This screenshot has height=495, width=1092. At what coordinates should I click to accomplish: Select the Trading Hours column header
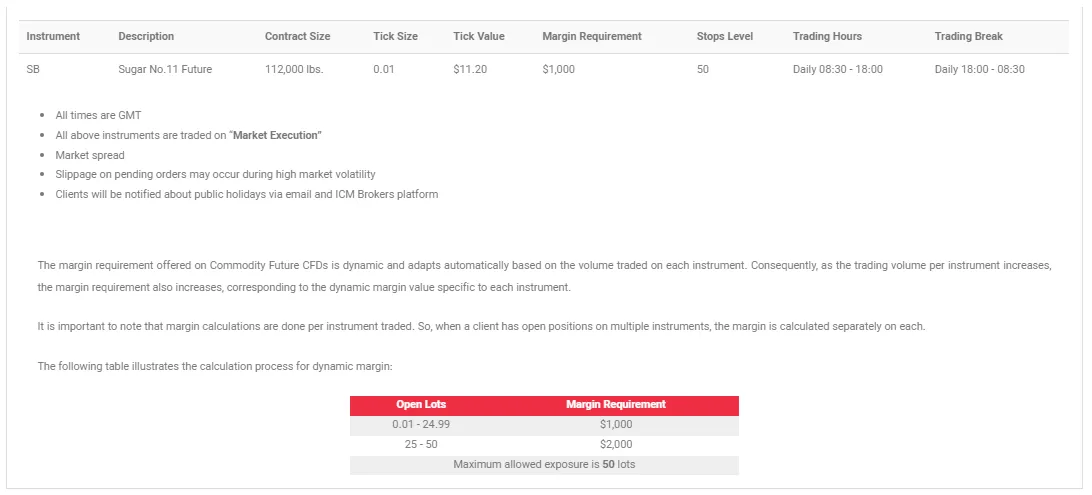point(827,36)
